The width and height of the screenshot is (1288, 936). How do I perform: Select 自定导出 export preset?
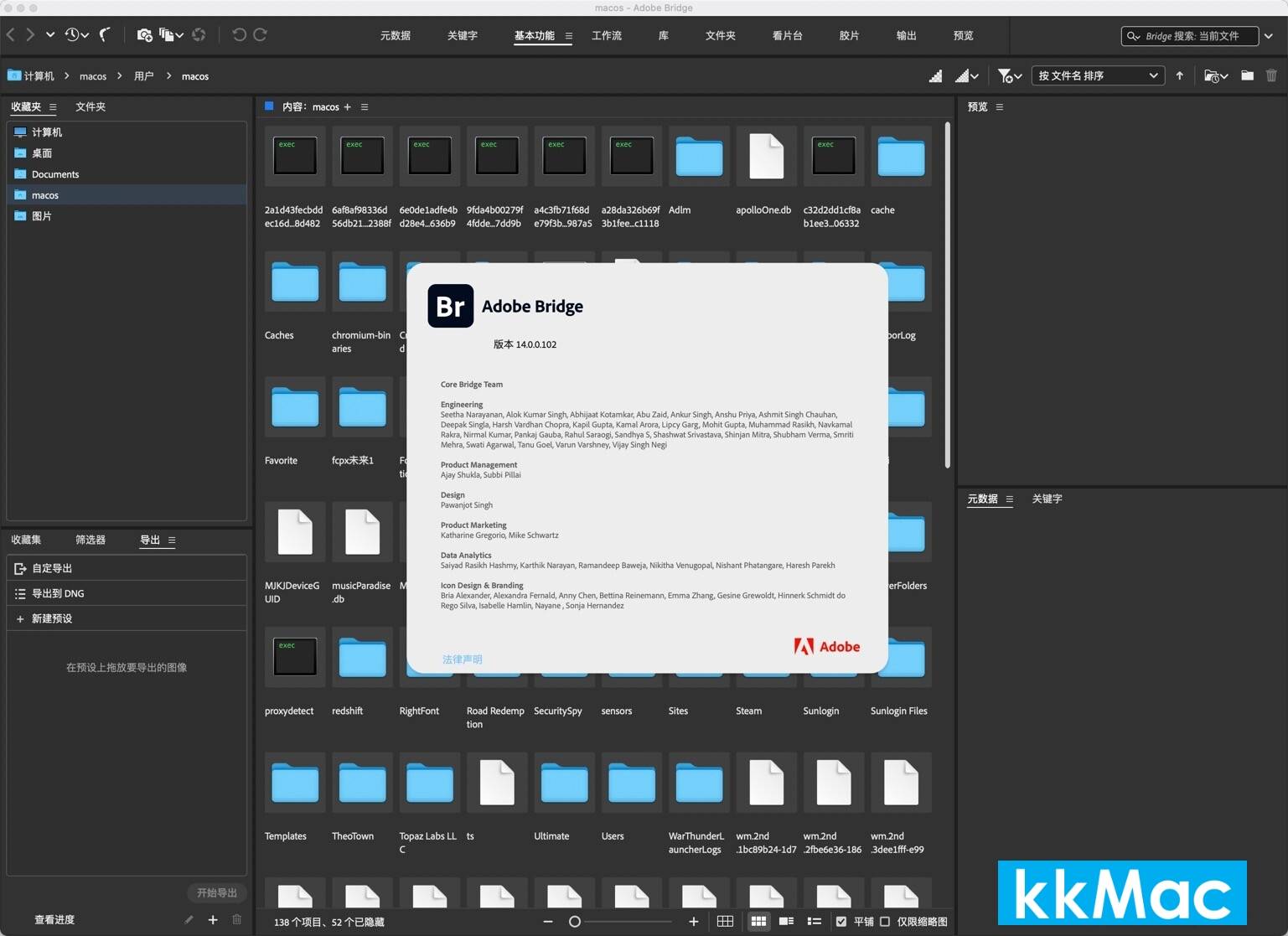coord(127,568)
